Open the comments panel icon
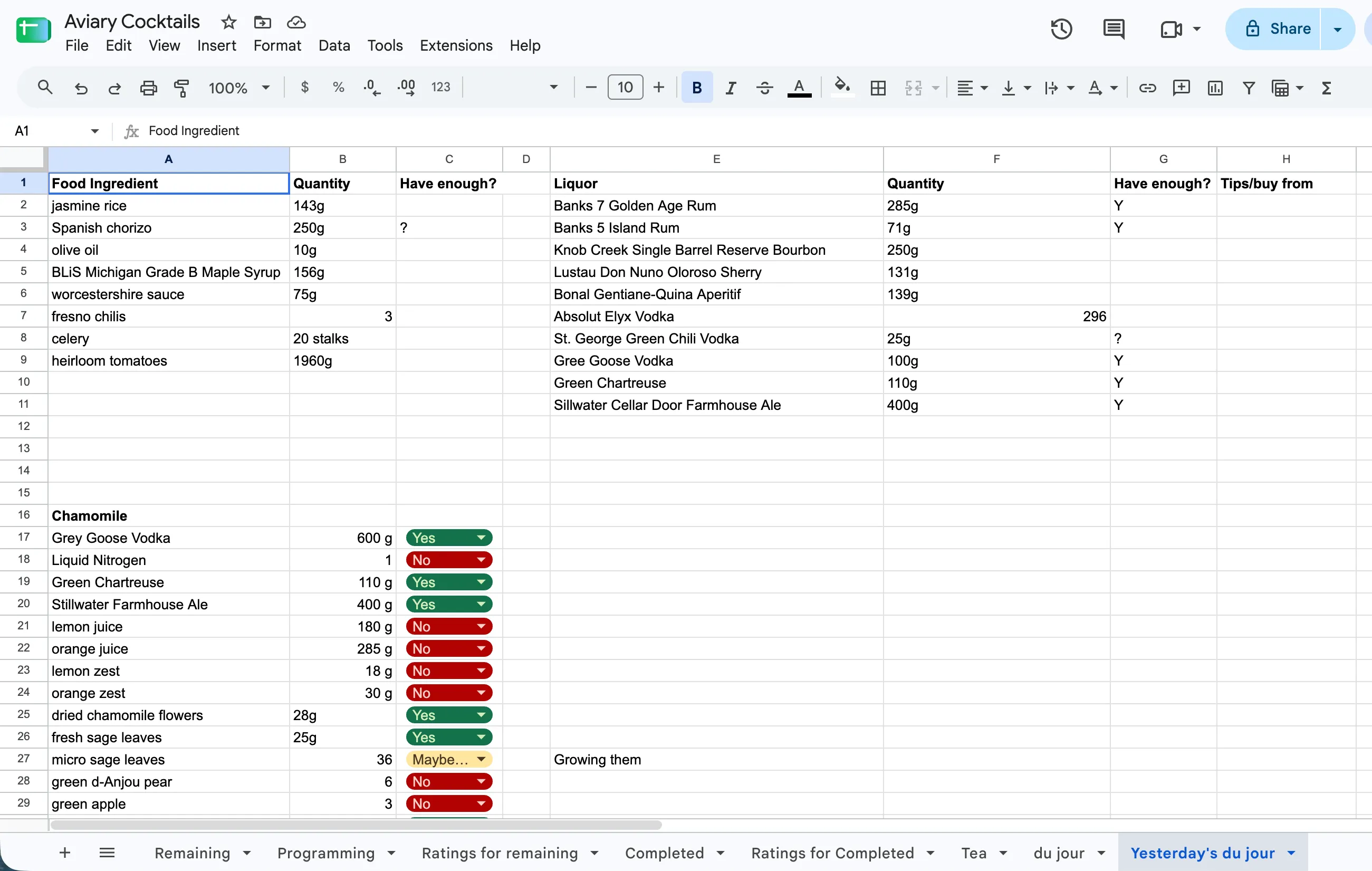 [x=1114, y=28]
